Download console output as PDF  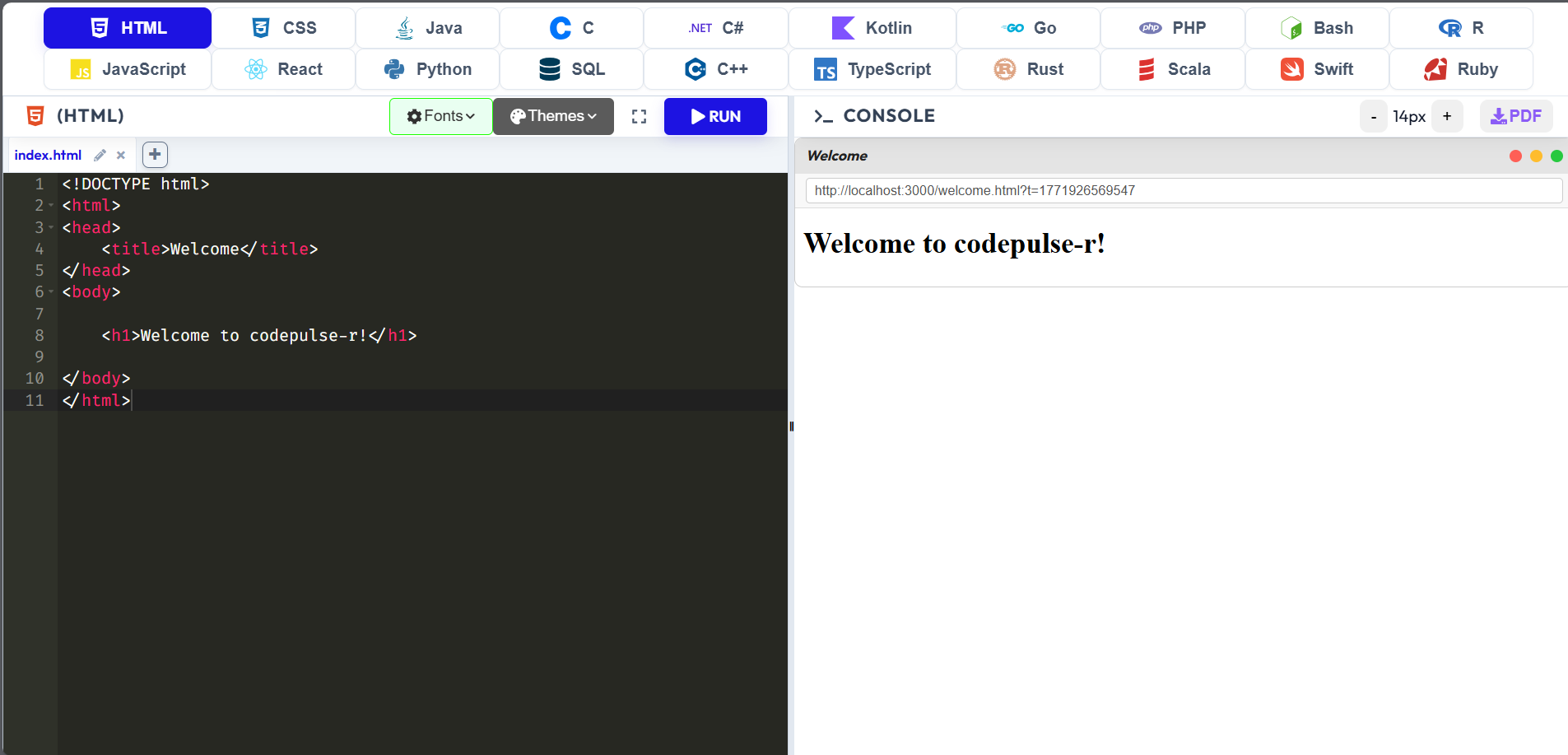(1514, 115)
